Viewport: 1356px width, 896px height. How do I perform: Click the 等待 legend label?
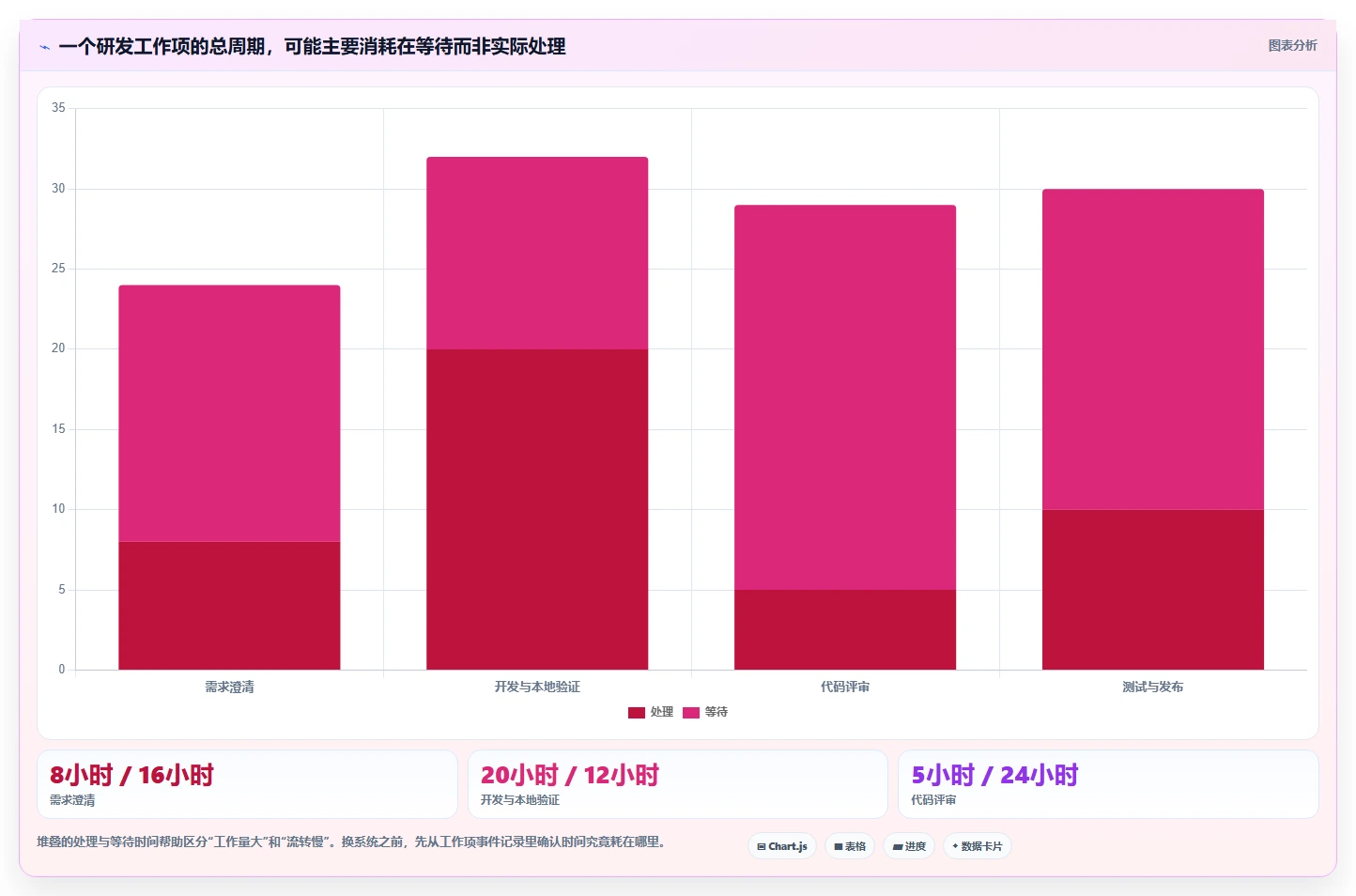pyautogui.click(x=717, y=712)
